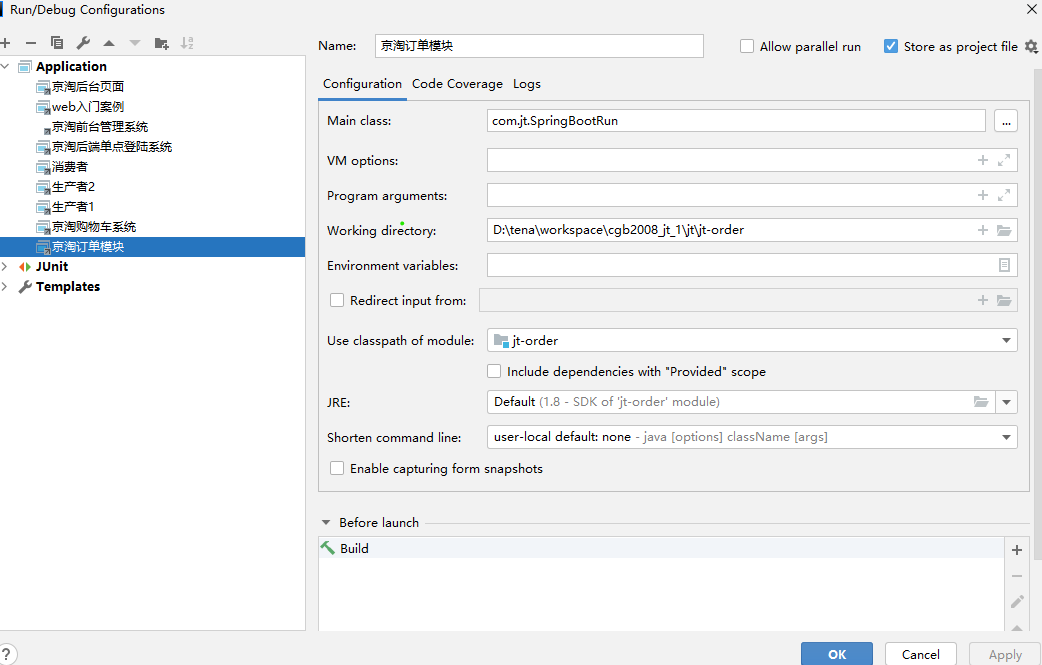Add new configuration with plus icon
1042x665 pixels.
(5, 43)
